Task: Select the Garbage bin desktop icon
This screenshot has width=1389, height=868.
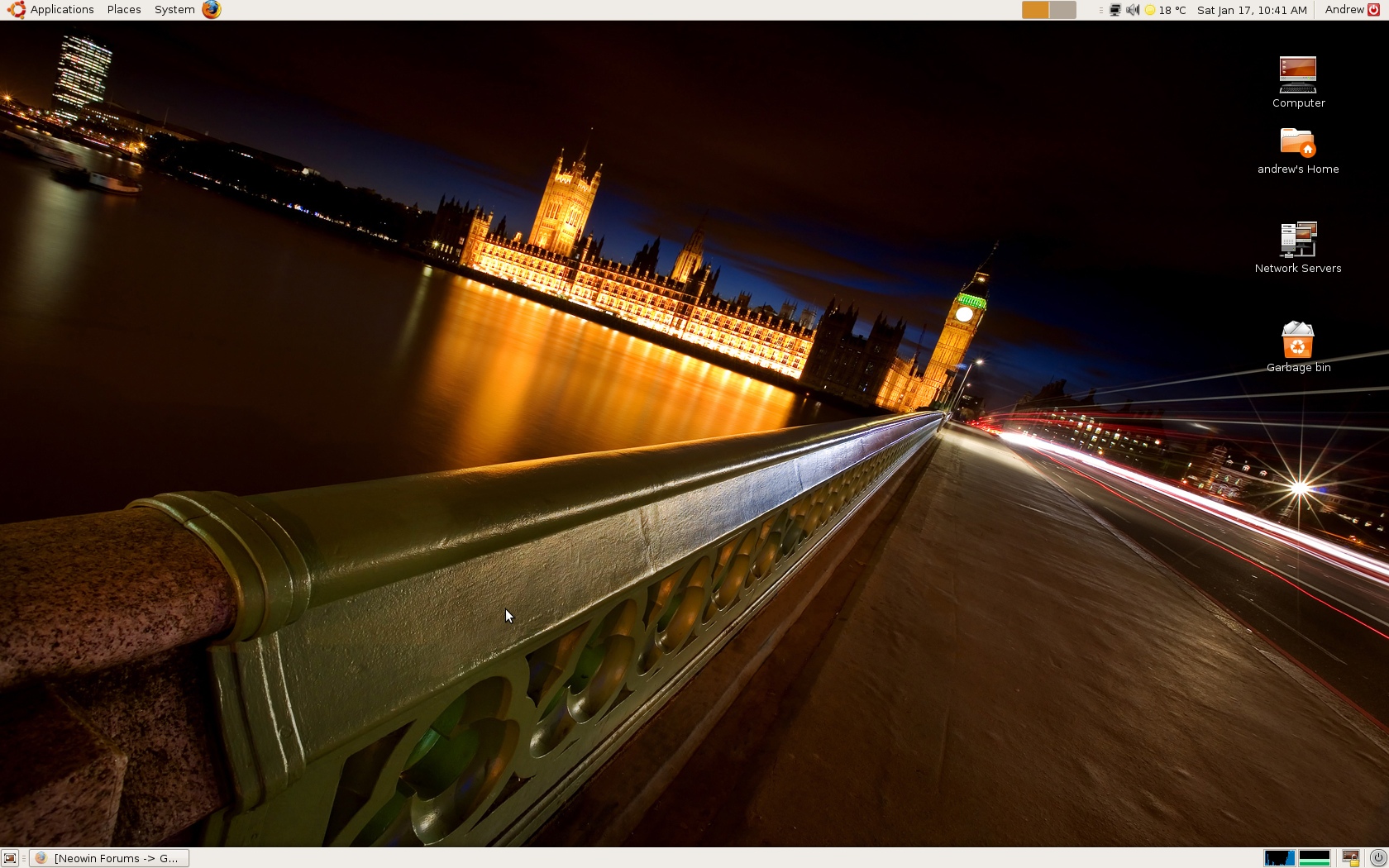Action: click(x=1298, y=347)
